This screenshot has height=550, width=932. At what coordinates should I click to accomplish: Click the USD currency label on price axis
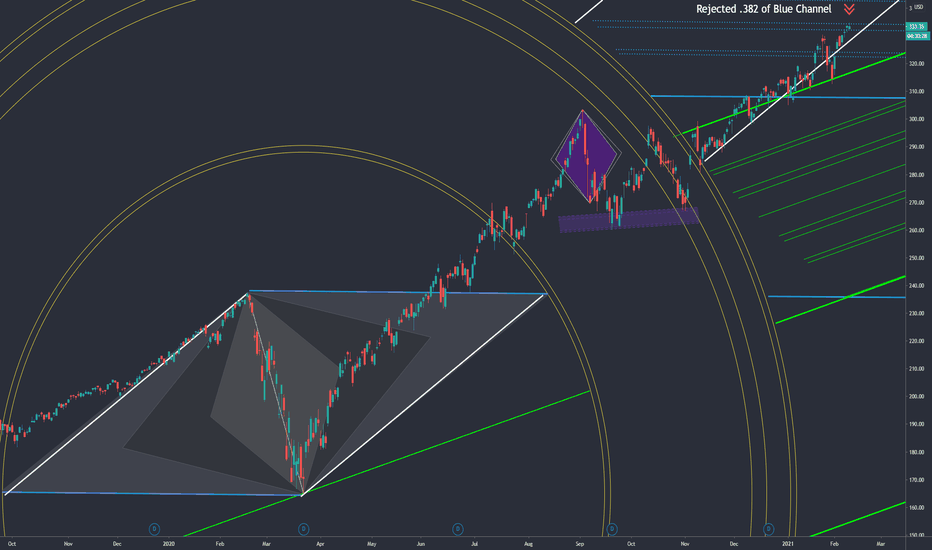pyautogui.click(x=918, y=7)
